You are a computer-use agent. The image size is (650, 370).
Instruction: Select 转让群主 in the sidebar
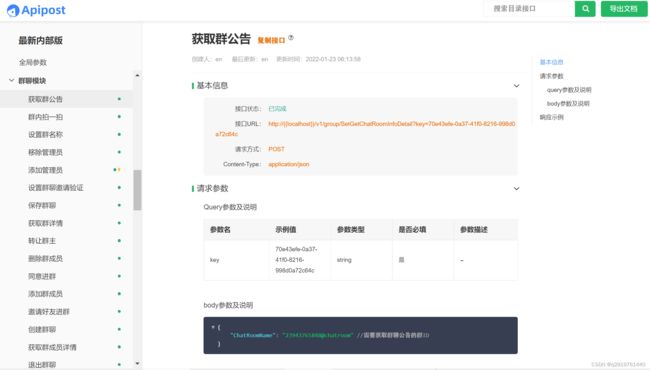66,241
